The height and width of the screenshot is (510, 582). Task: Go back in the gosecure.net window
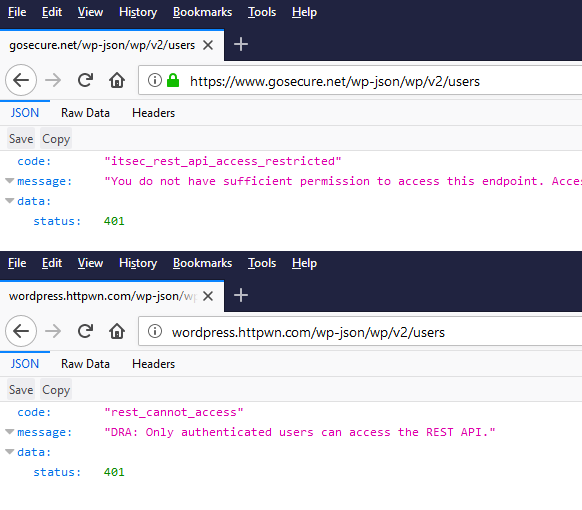[21, 80]
